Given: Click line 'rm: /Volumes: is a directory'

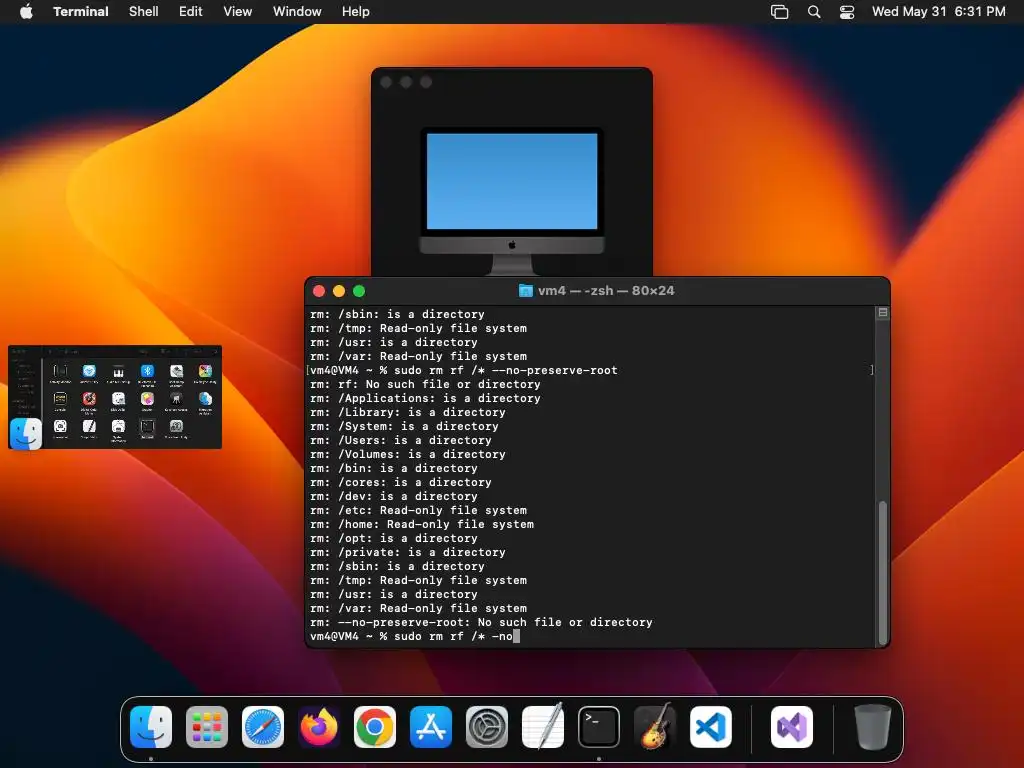Looking at the screenshot, I should point(408,455).
